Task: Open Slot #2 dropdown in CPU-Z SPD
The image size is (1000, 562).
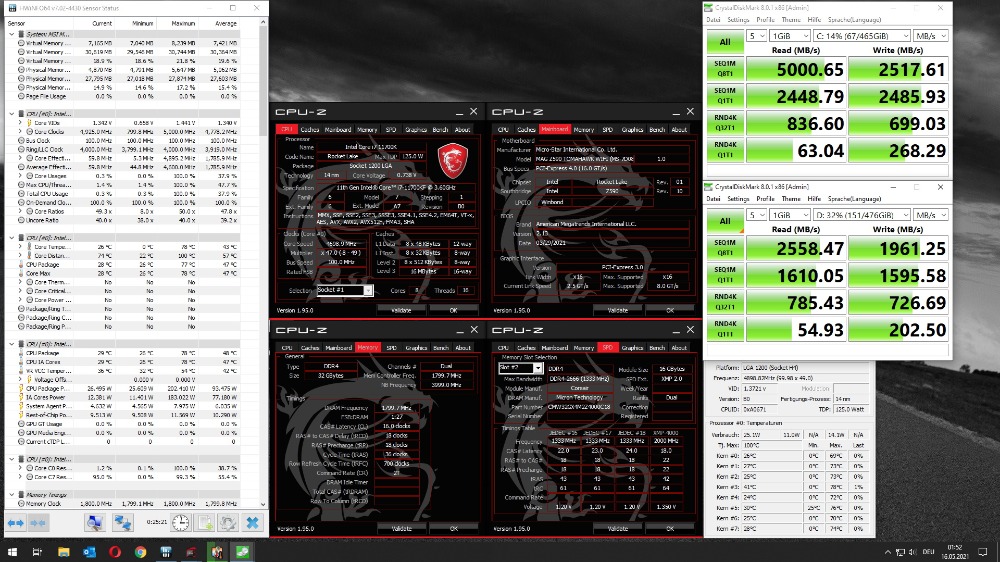Action: (x=520, y=368)
